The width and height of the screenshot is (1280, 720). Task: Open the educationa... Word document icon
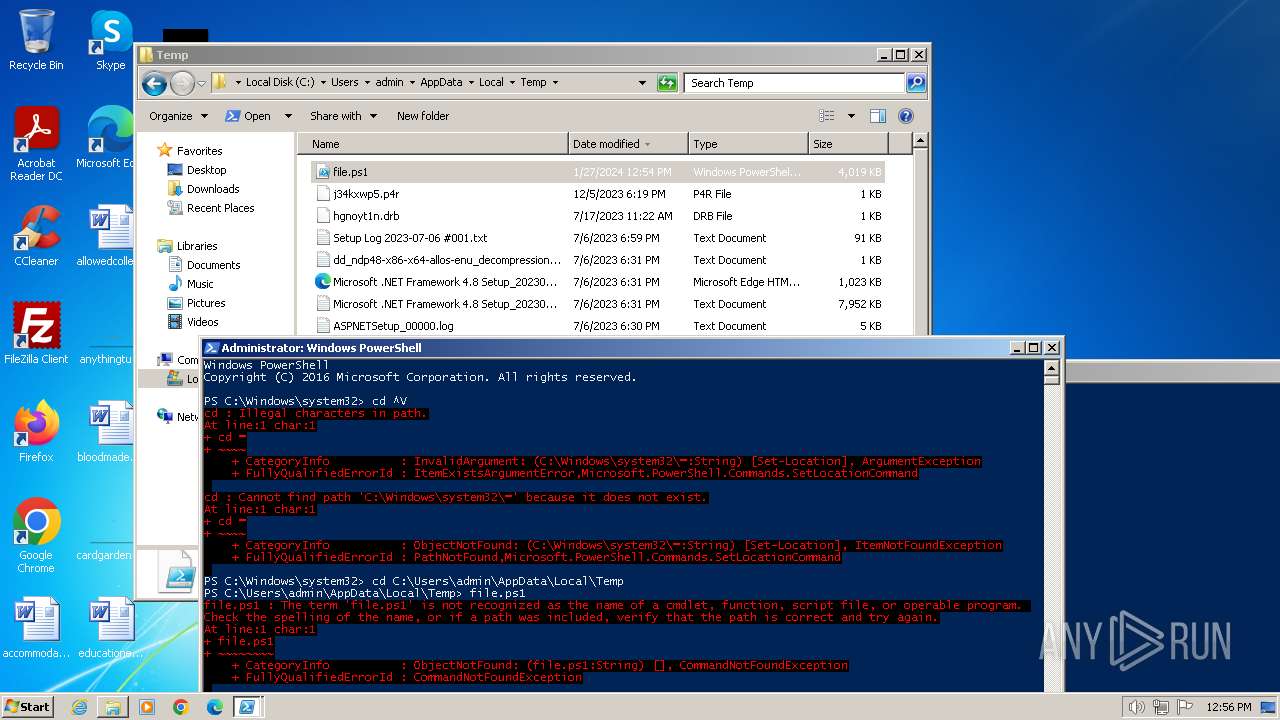point(110,628)
